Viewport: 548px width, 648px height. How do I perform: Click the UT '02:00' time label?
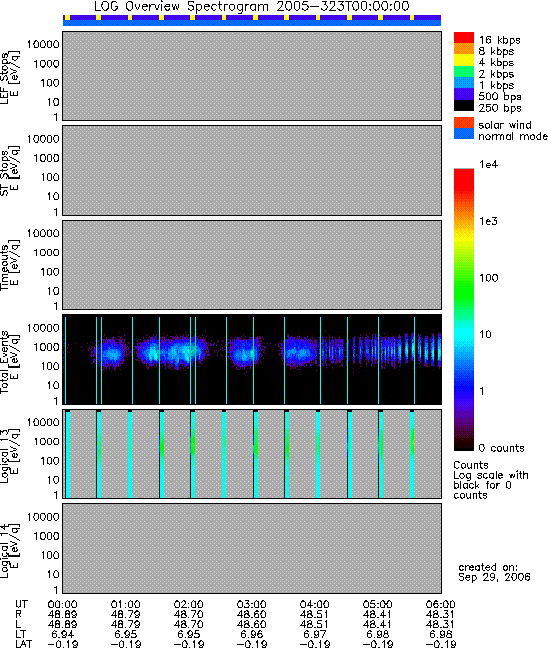pos(188,605)
